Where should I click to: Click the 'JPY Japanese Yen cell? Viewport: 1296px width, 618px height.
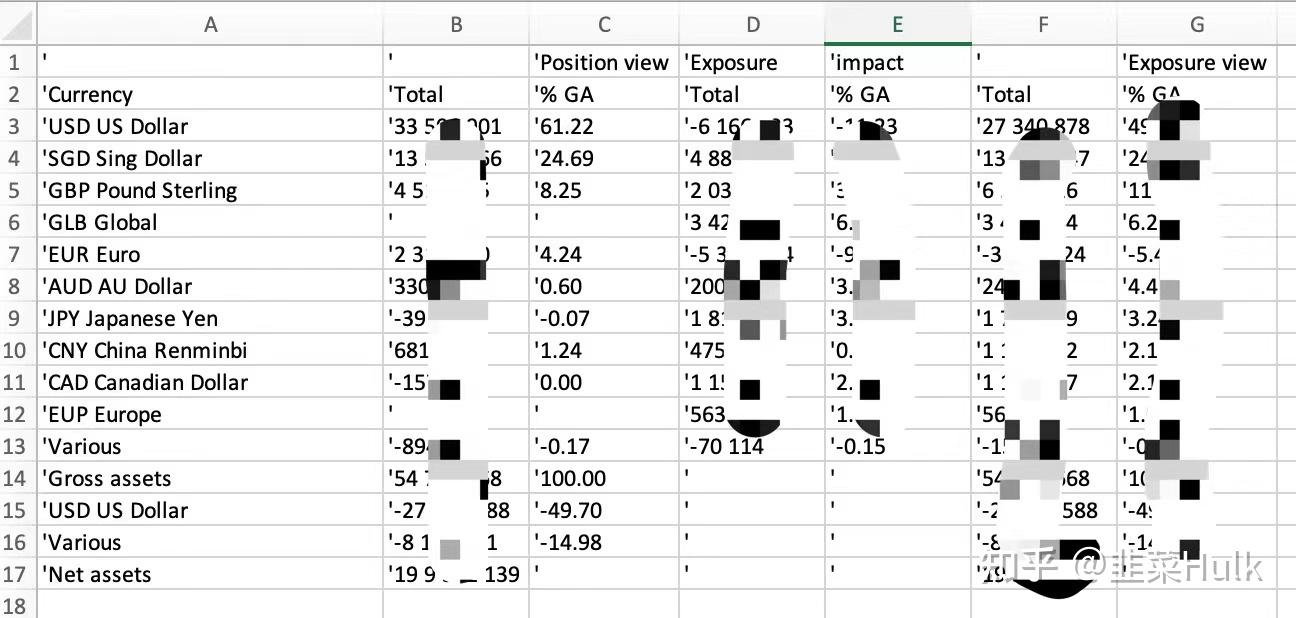pos(210,318)
